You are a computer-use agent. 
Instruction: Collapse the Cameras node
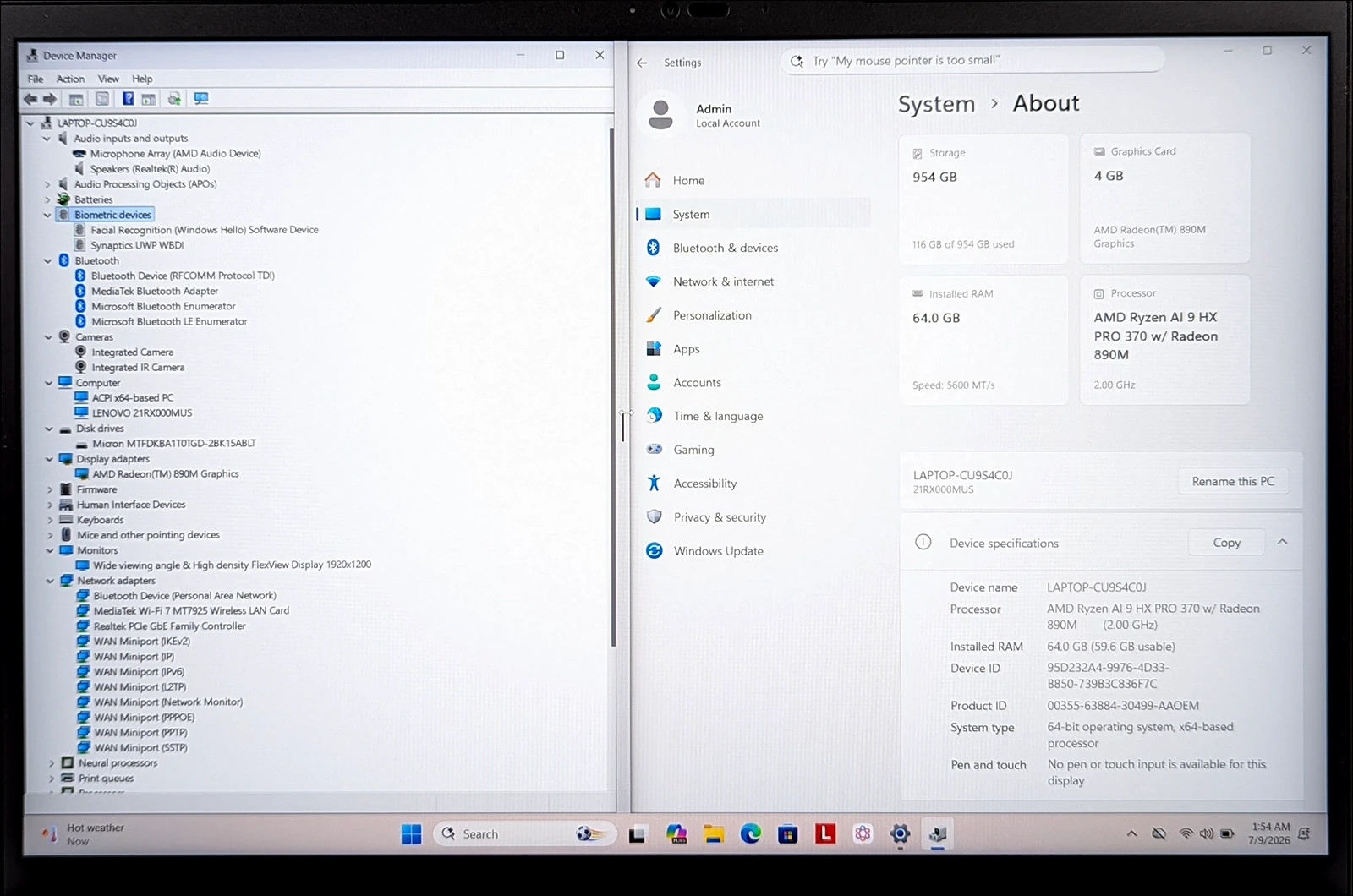pyautogui.click(x=48, y=337)
